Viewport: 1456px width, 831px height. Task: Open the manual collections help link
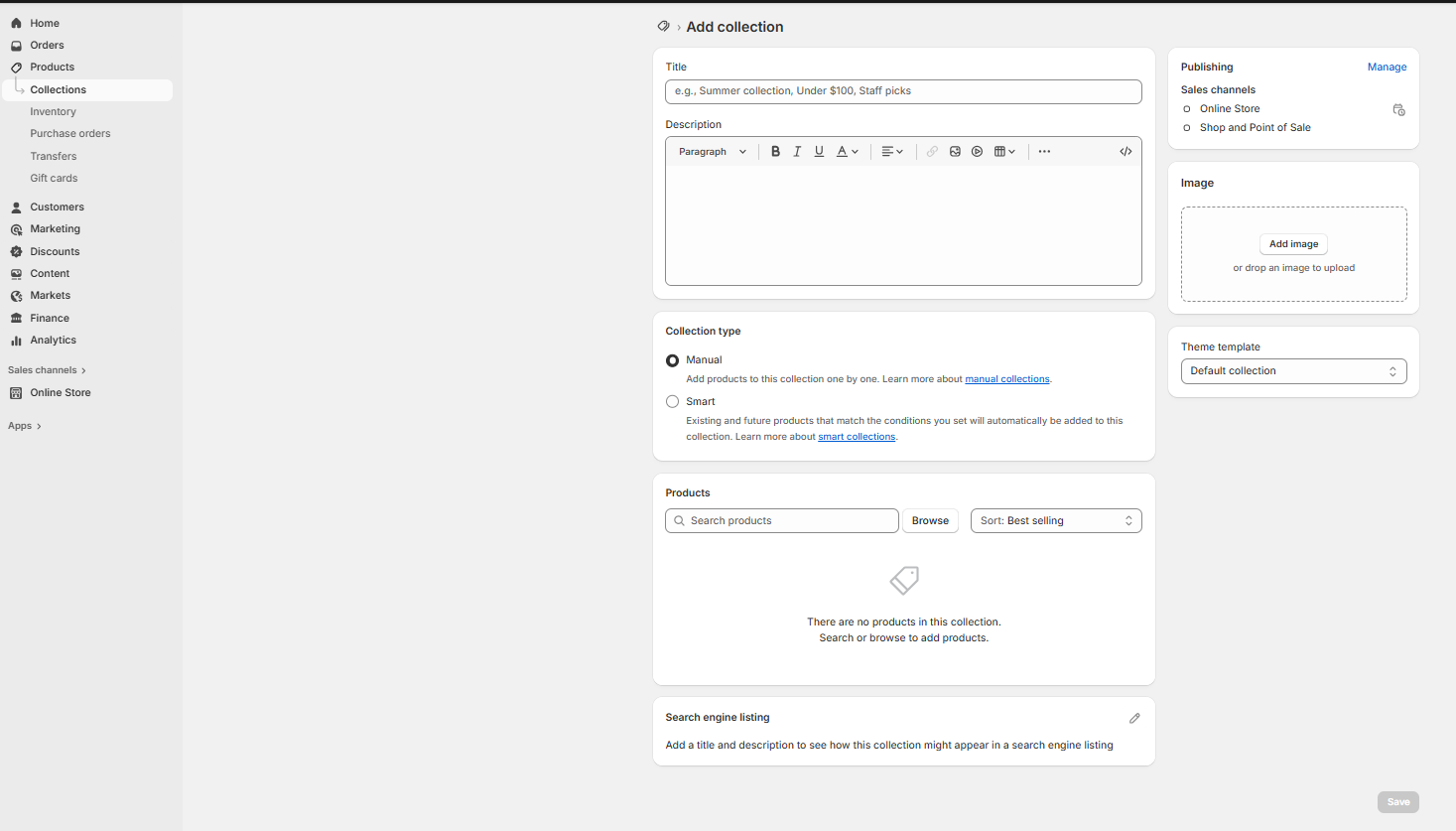pos(1007,379)
